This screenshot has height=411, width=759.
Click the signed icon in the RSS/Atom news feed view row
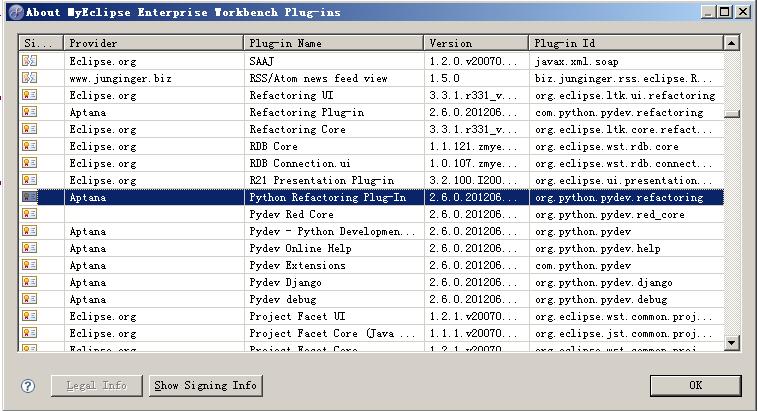29,77
